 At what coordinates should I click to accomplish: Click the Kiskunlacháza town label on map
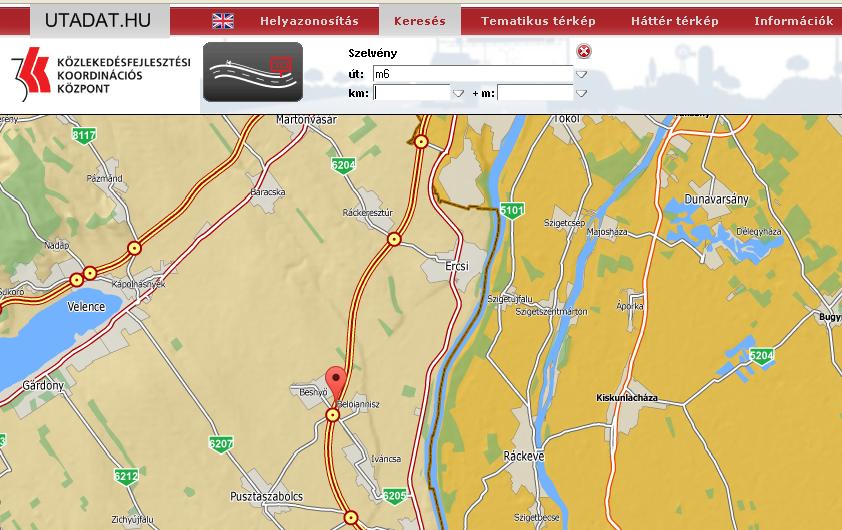point(626,397)
